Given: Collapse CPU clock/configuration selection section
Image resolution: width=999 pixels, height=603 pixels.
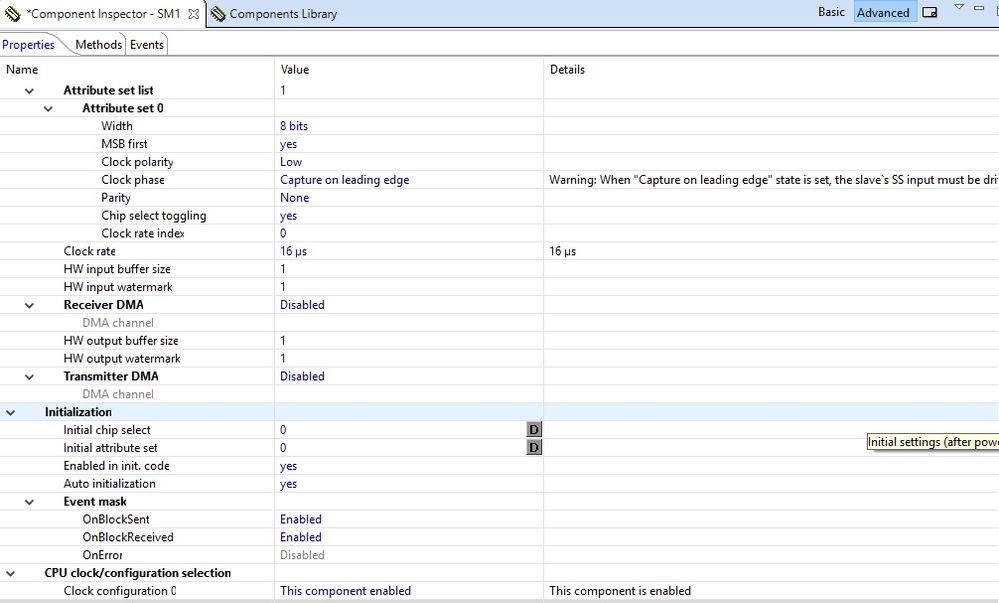Looking at the screenshot, I should click(x=10, y=573).
